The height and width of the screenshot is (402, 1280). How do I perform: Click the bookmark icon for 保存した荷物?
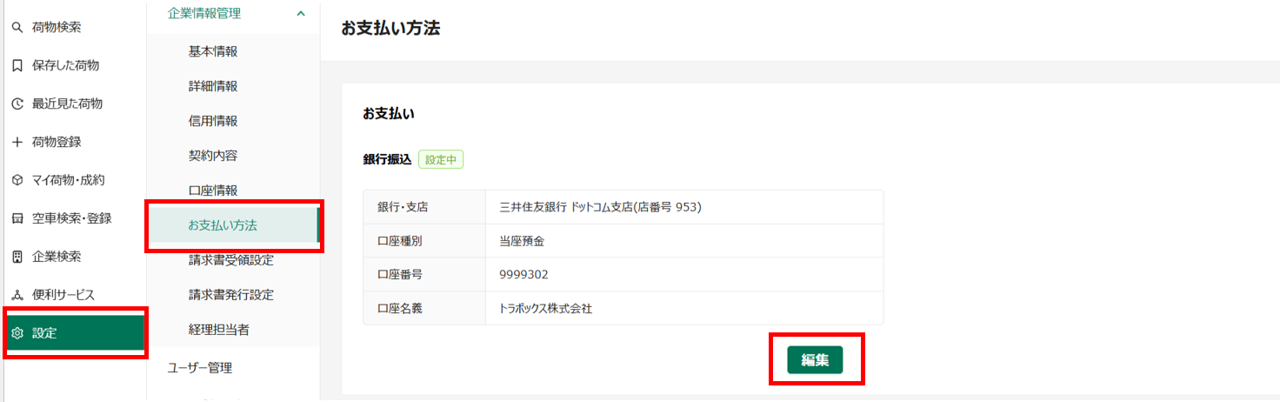pyautogui.click(x=16, y=65)
